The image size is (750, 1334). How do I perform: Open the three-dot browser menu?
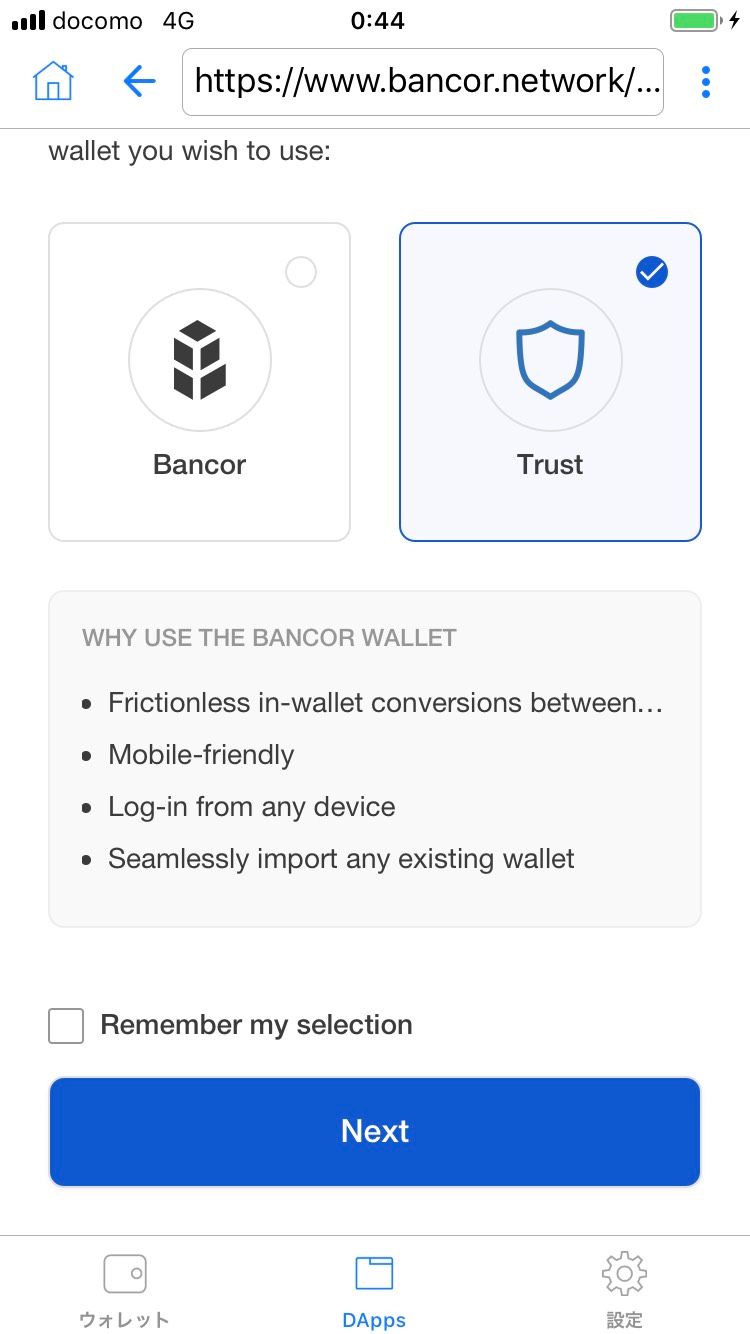click(706, 81)
